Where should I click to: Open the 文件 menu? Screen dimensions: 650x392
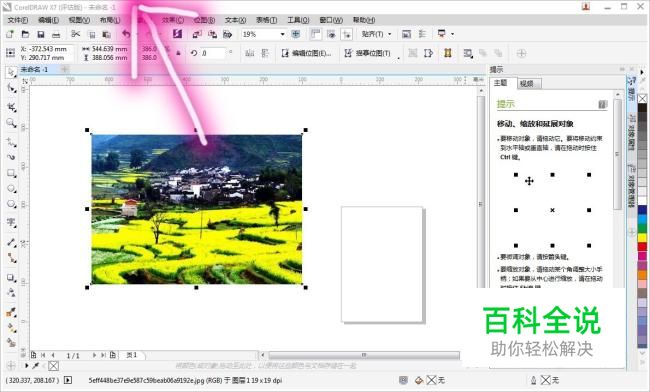(18, 20)
